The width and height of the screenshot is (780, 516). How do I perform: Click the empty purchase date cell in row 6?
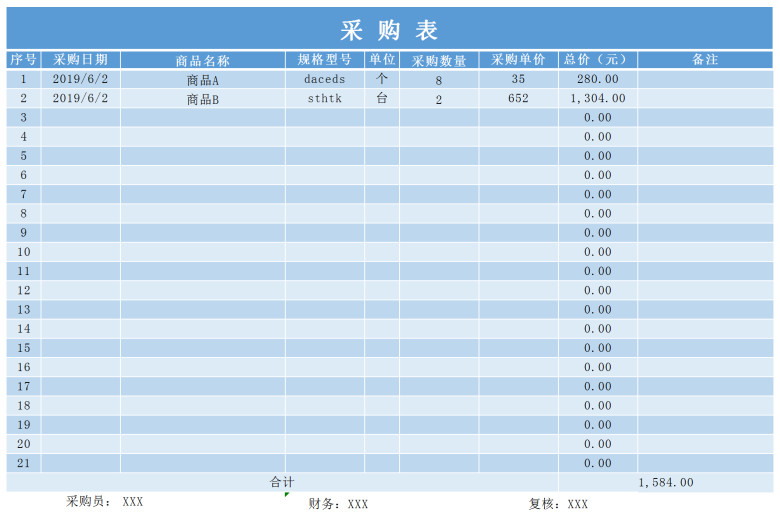click(x=81, y=175)
